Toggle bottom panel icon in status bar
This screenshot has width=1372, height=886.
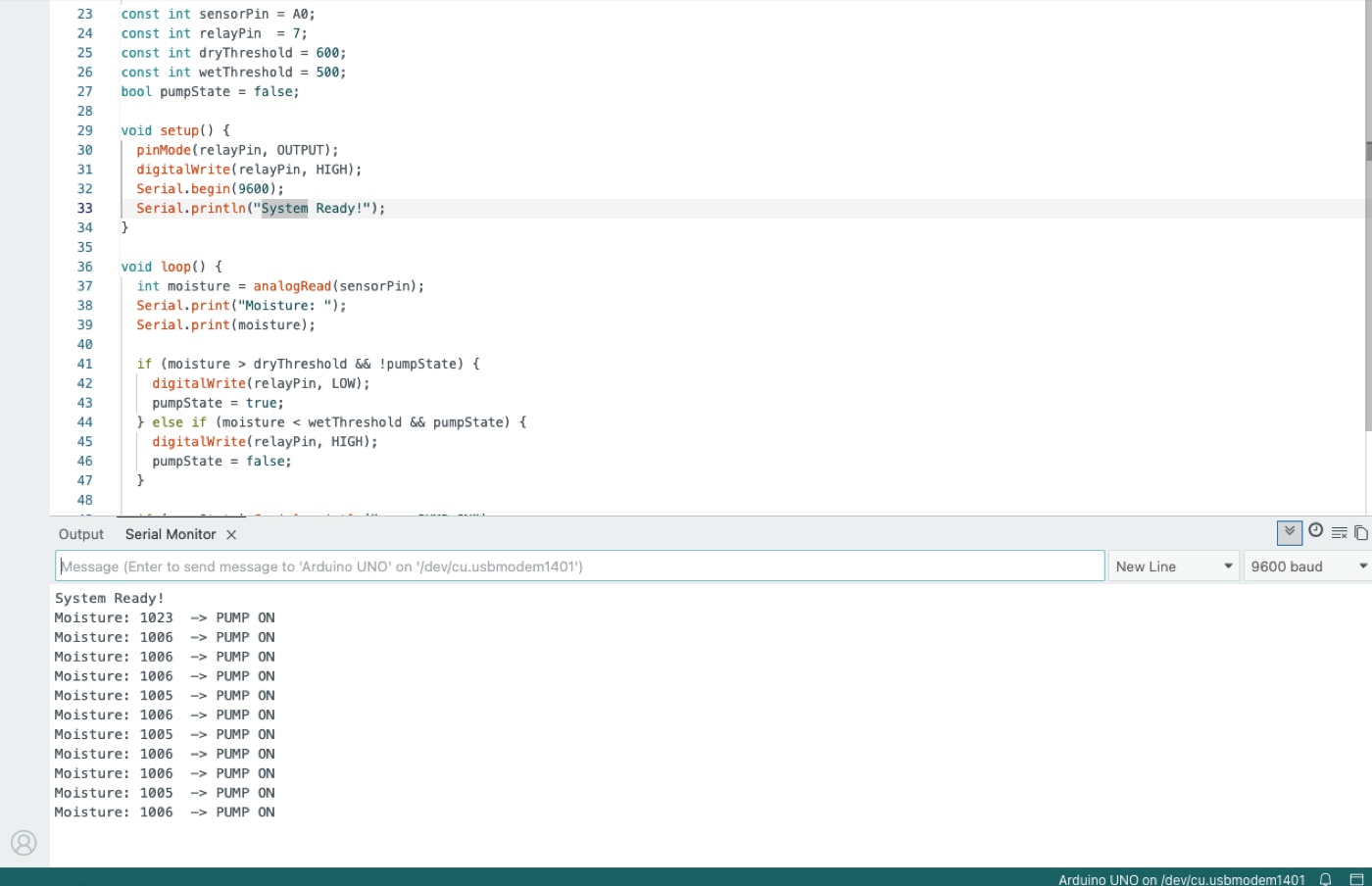click(1357, 879)
